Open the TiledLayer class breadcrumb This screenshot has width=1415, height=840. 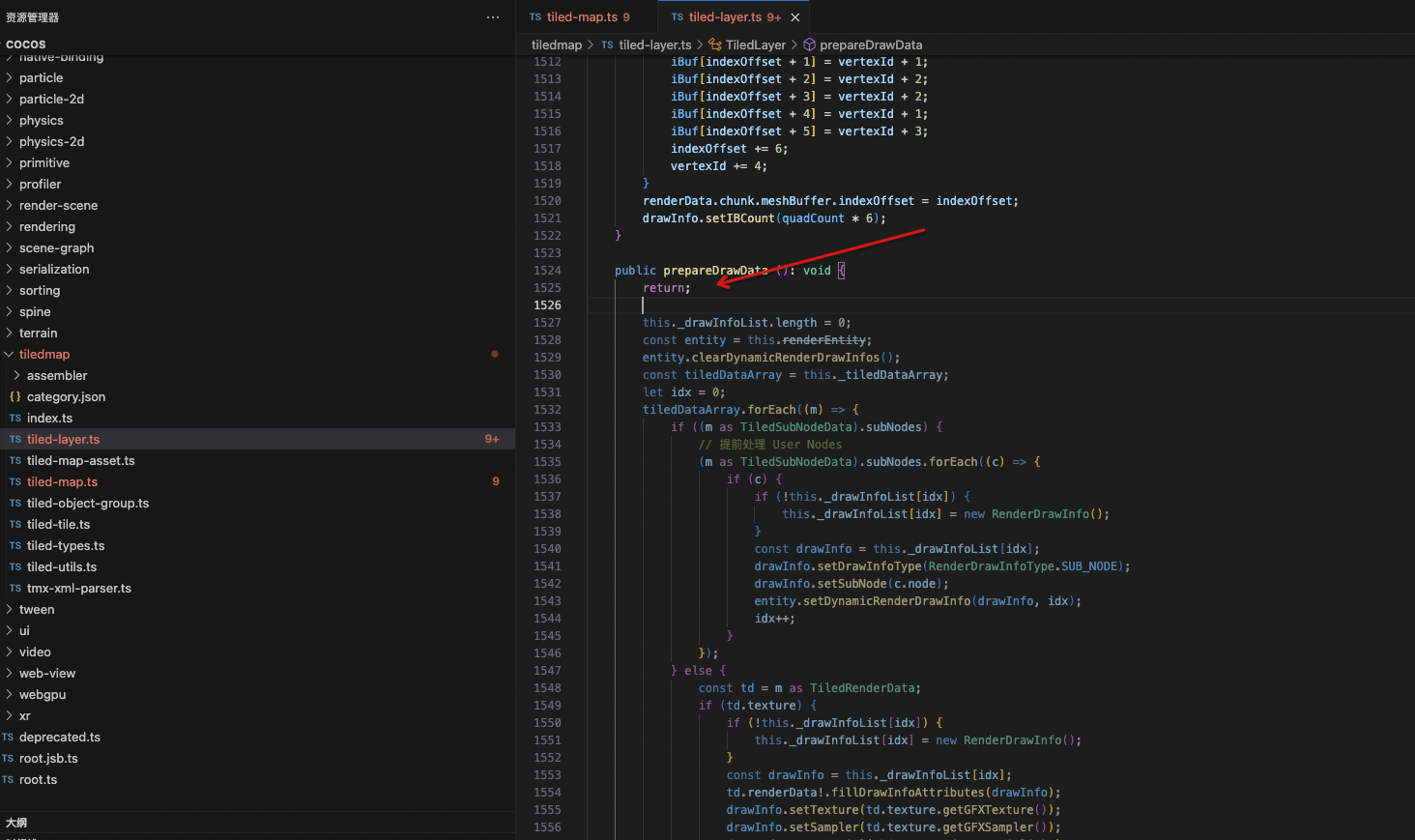(x=747, y=44)
